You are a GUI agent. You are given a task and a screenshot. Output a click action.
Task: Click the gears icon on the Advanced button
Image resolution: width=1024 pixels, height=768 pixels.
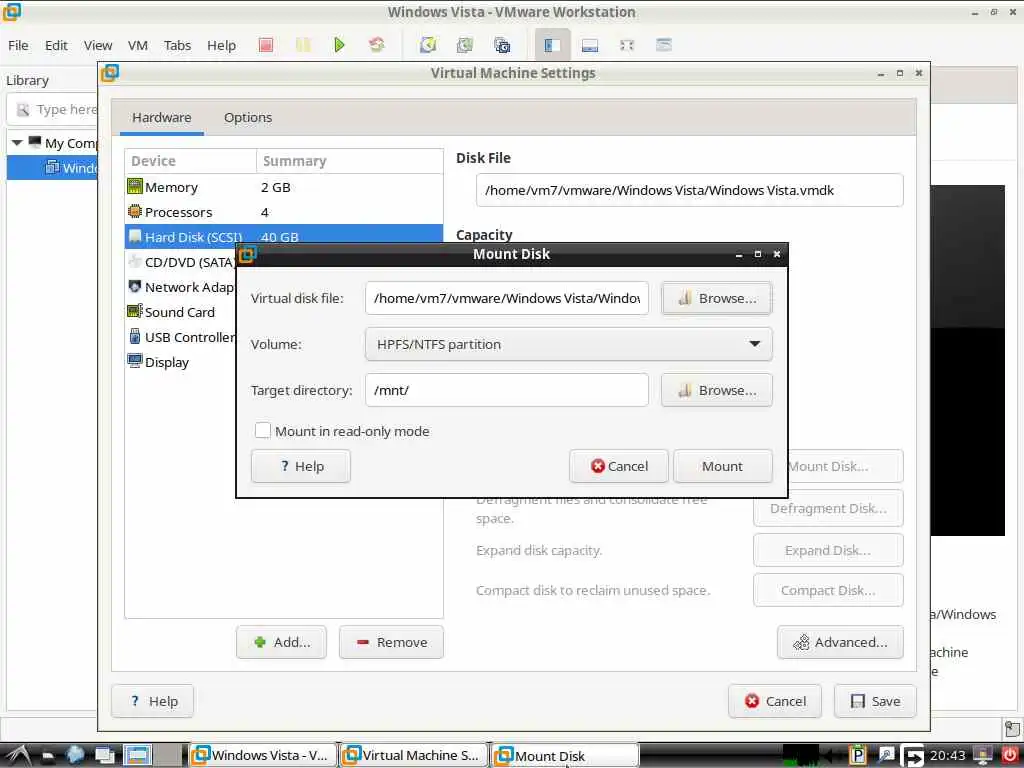point(801,643)
